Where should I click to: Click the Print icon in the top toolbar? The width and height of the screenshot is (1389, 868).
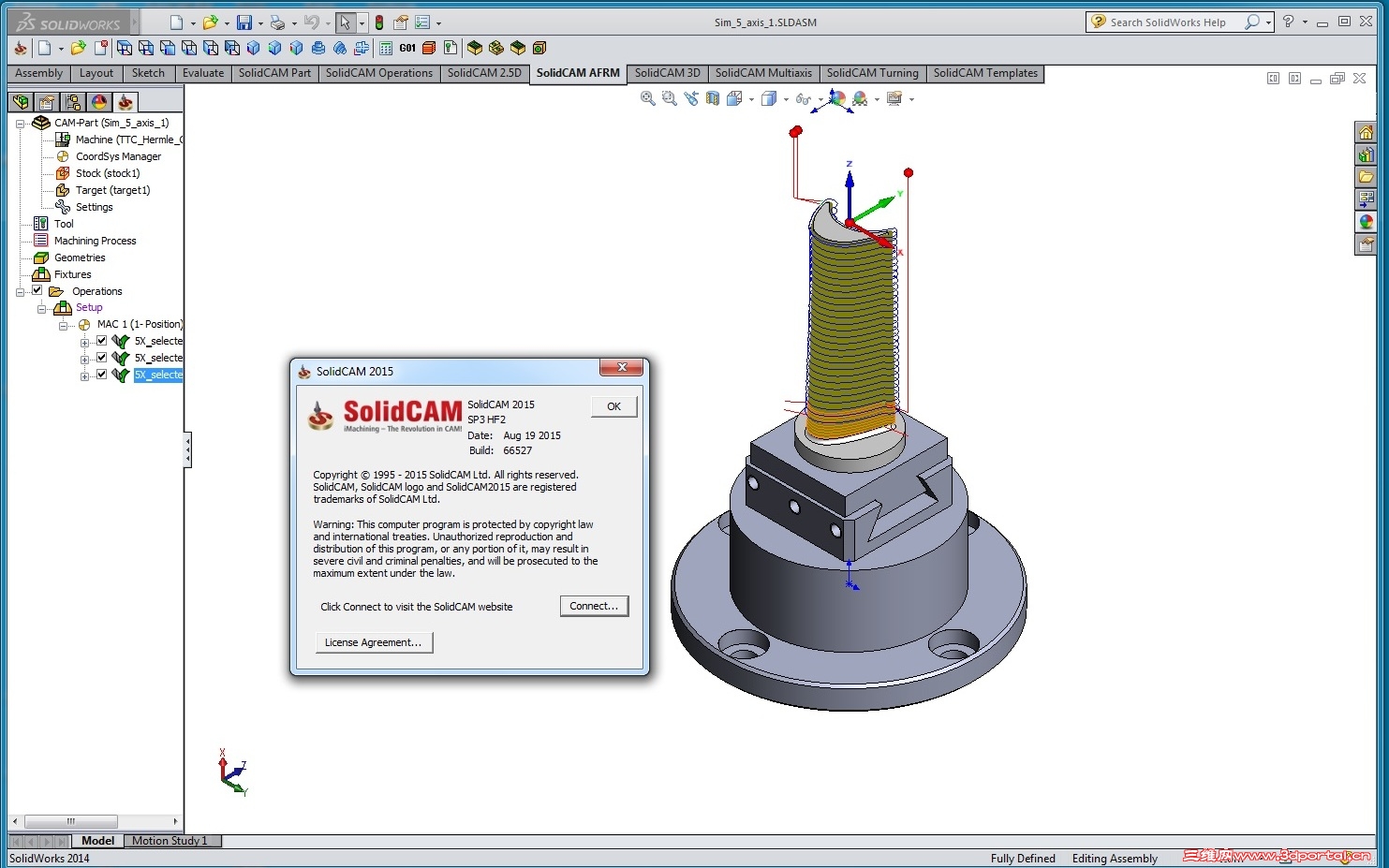coord(277,22)
